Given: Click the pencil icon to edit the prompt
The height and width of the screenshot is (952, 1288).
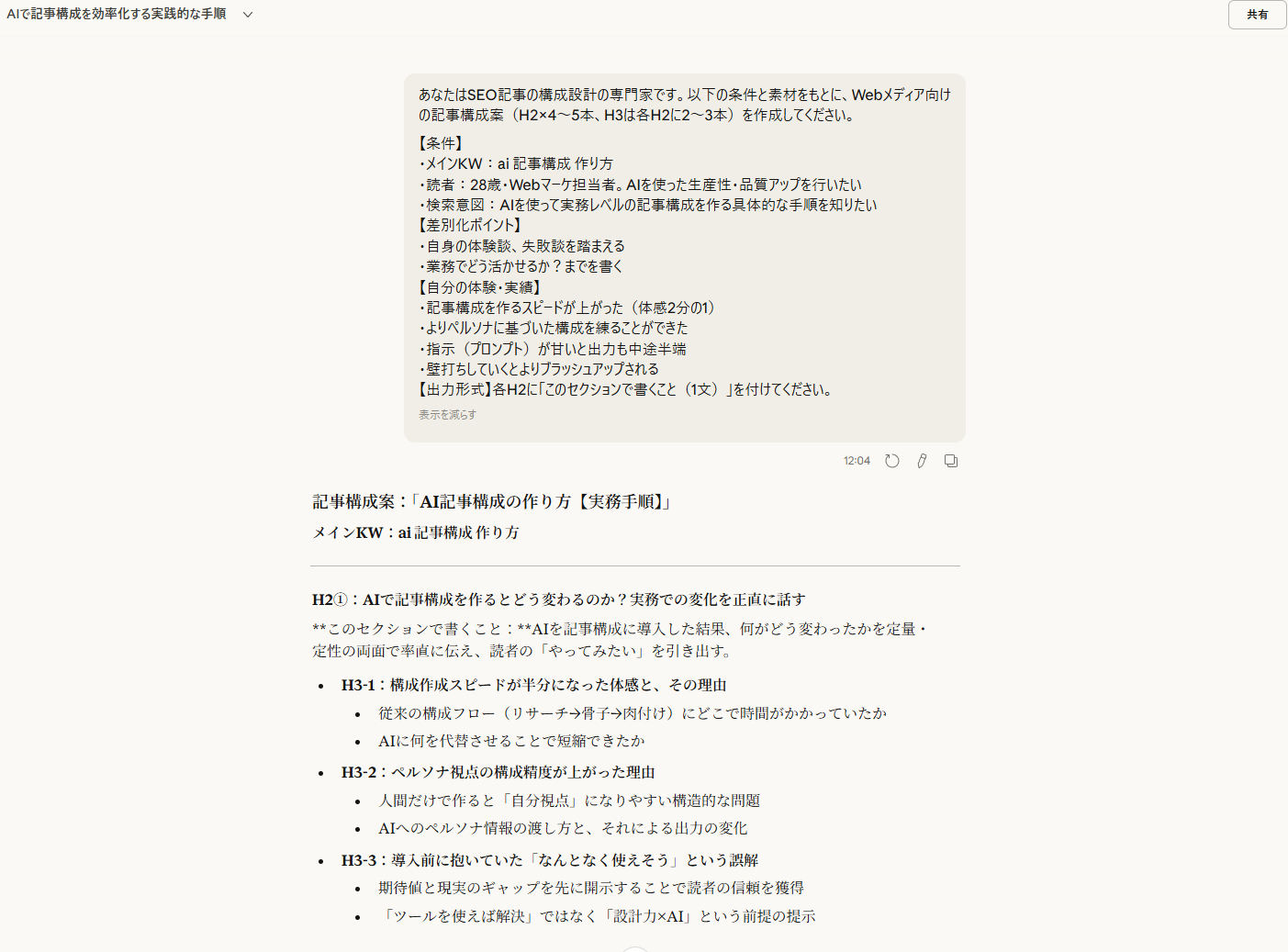Looking at the screenshot, I should click(921, 460).
